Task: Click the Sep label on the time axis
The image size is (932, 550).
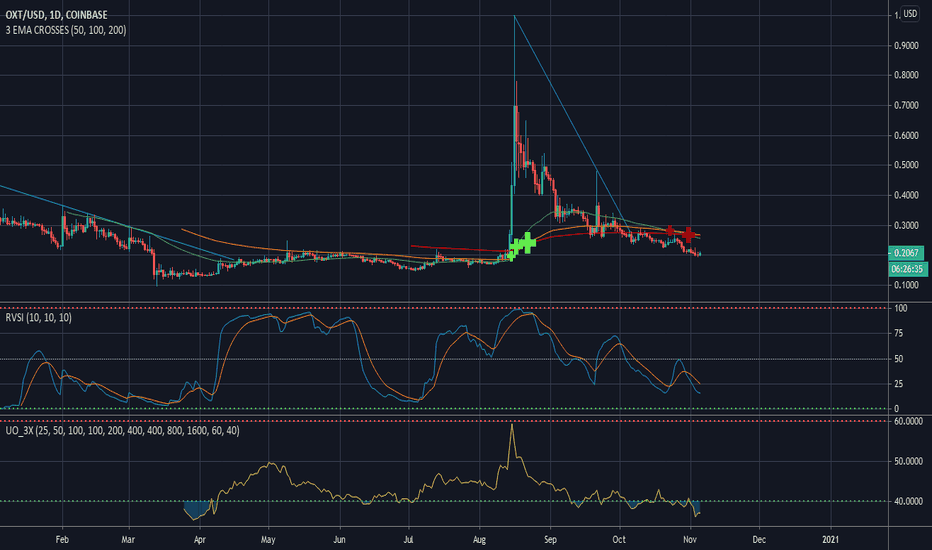Action: 550,540
